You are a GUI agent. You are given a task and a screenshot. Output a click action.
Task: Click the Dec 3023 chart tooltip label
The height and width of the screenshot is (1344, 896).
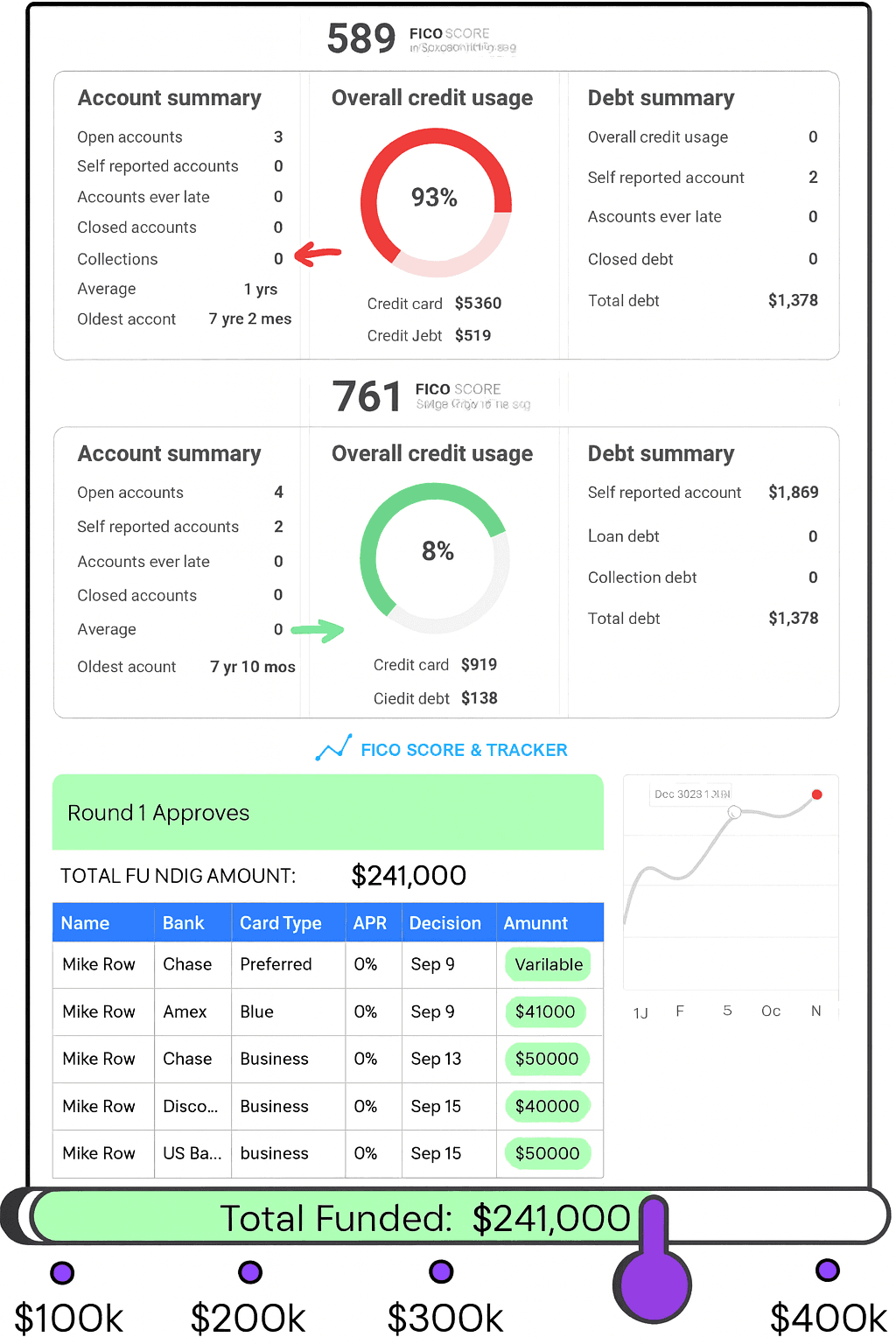pos(693,794)
